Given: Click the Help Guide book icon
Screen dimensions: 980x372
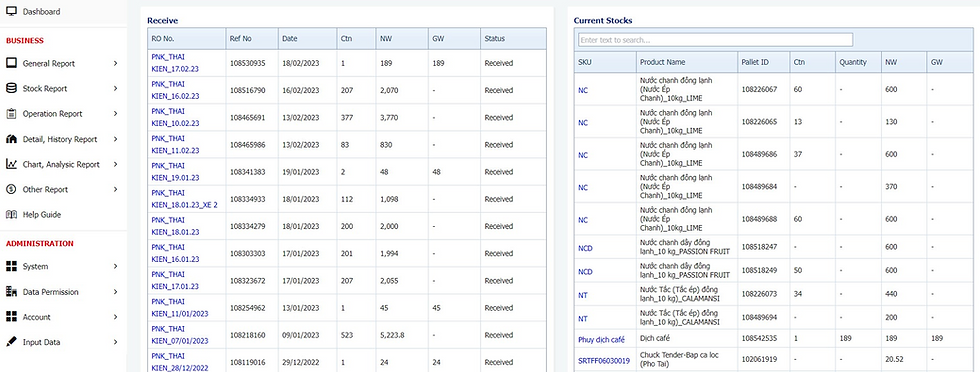Looking at the screenshot, I should tap(11, 214).
